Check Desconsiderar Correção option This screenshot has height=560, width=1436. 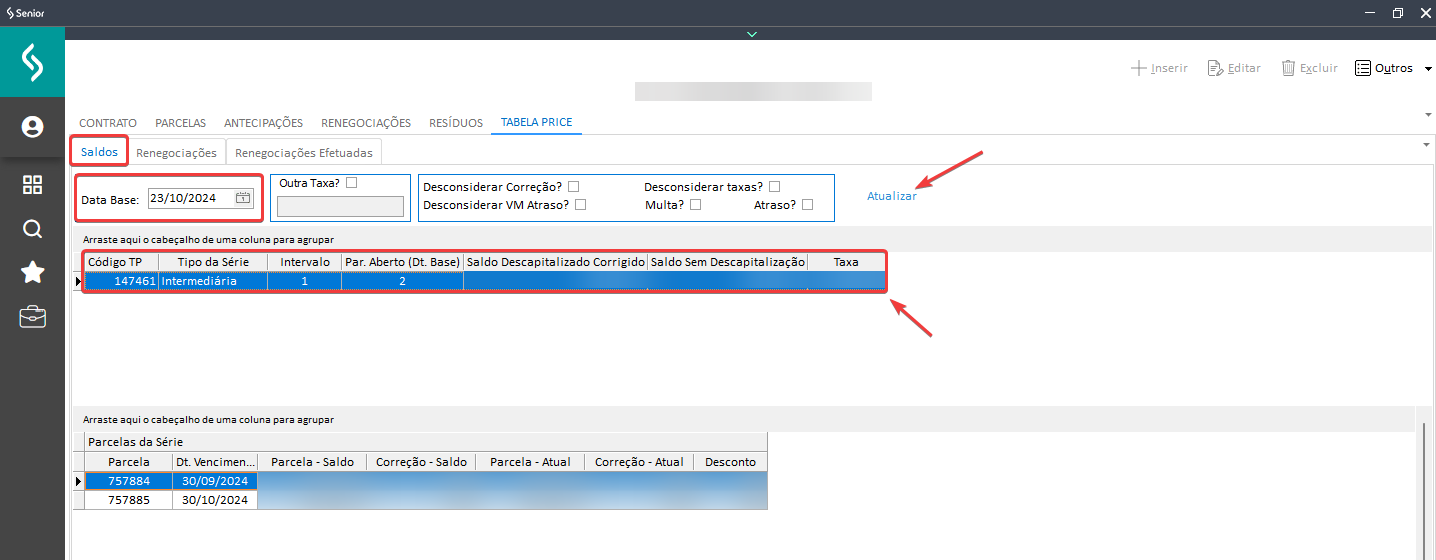[573, 187]
